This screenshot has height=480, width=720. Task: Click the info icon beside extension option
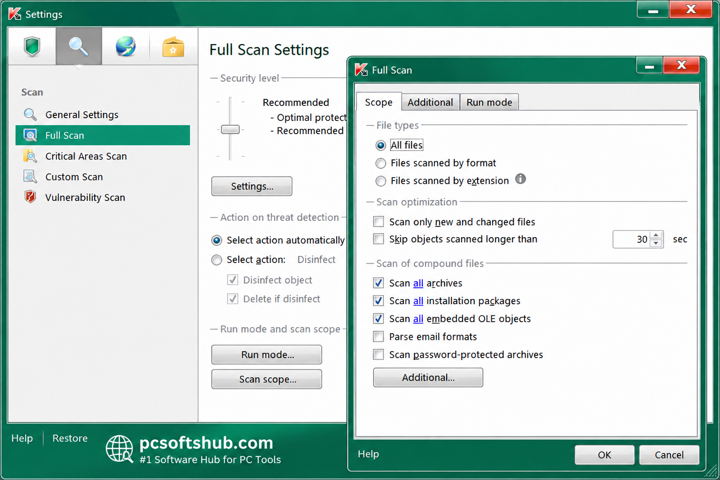point(520,179)
